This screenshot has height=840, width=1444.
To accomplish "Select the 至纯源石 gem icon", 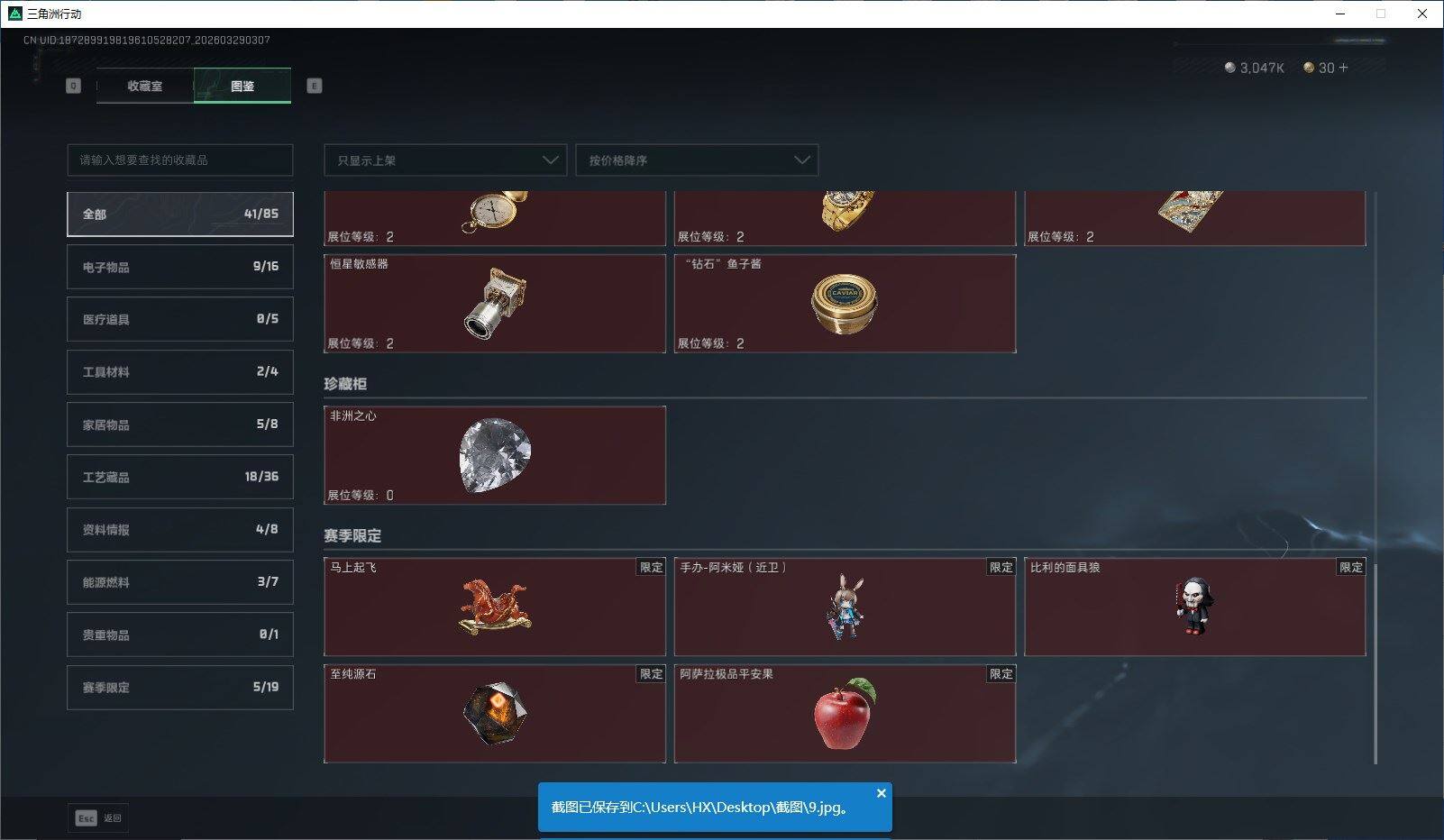I will 495,714.
